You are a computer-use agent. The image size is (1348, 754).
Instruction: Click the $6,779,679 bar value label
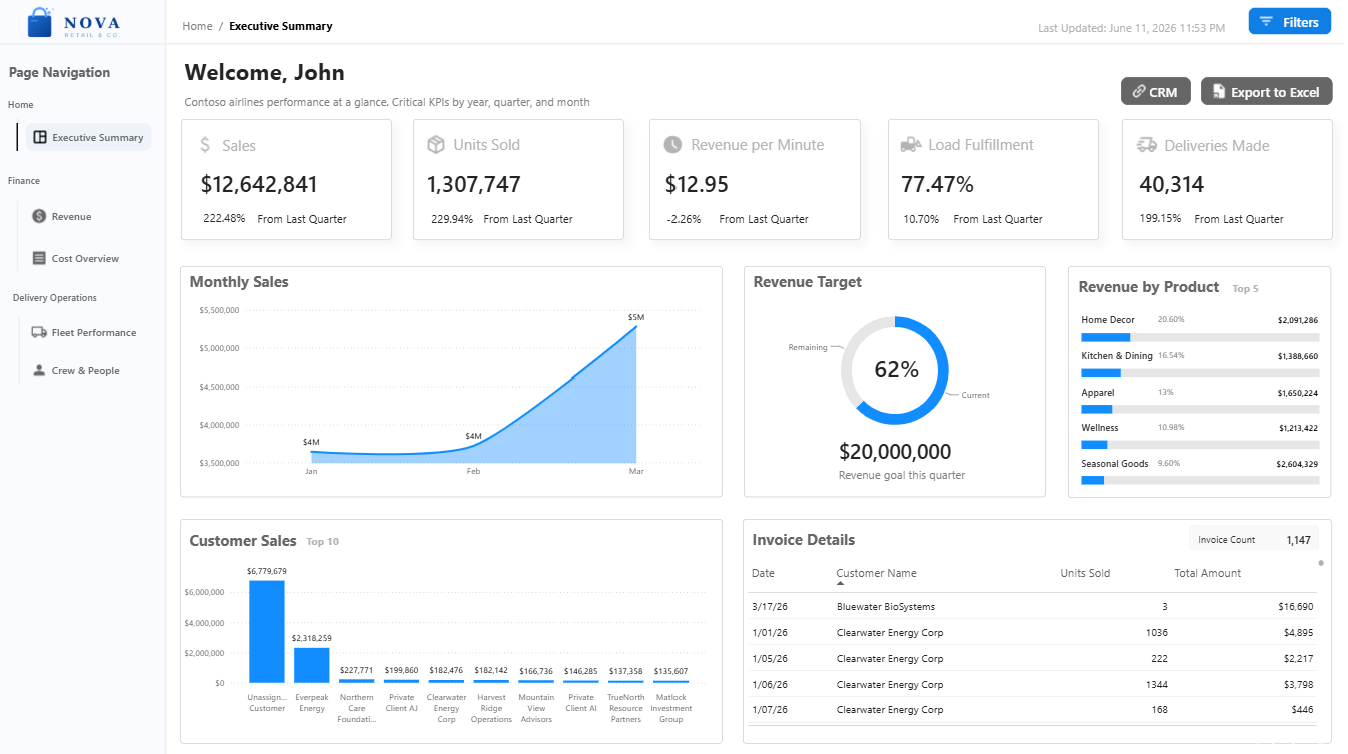coord(267,571)
